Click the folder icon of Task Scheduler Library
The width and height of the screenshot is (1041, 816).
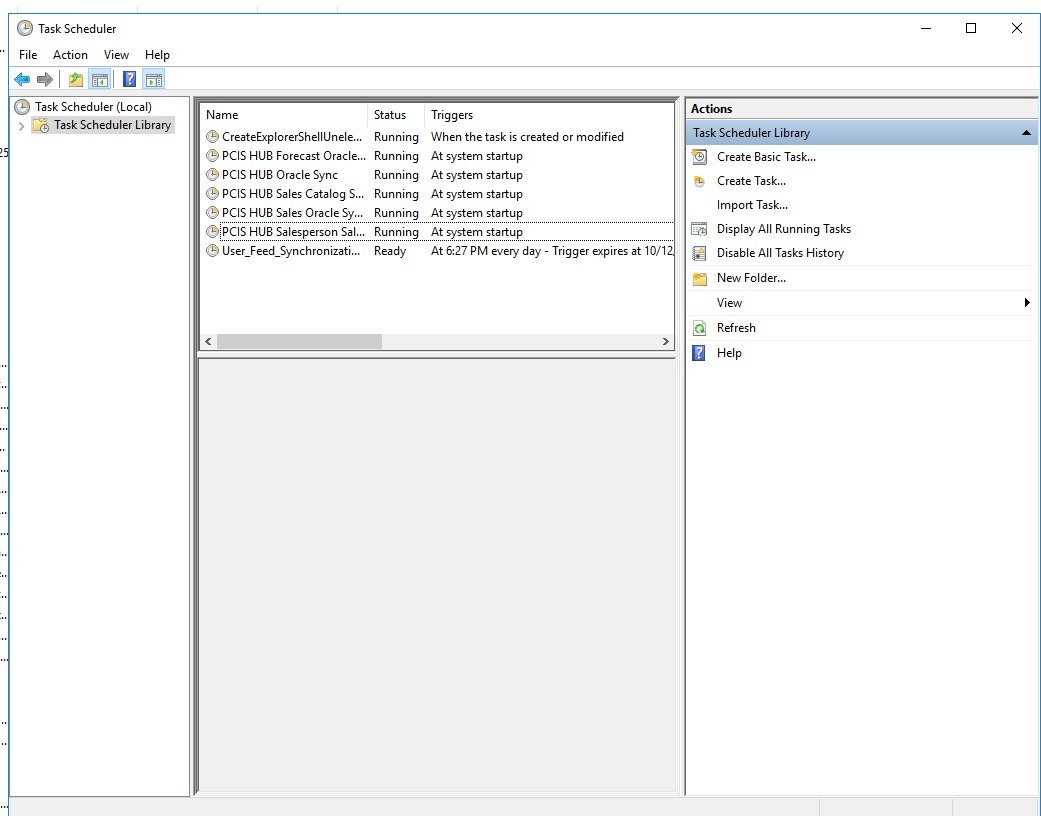click(40, 125)
